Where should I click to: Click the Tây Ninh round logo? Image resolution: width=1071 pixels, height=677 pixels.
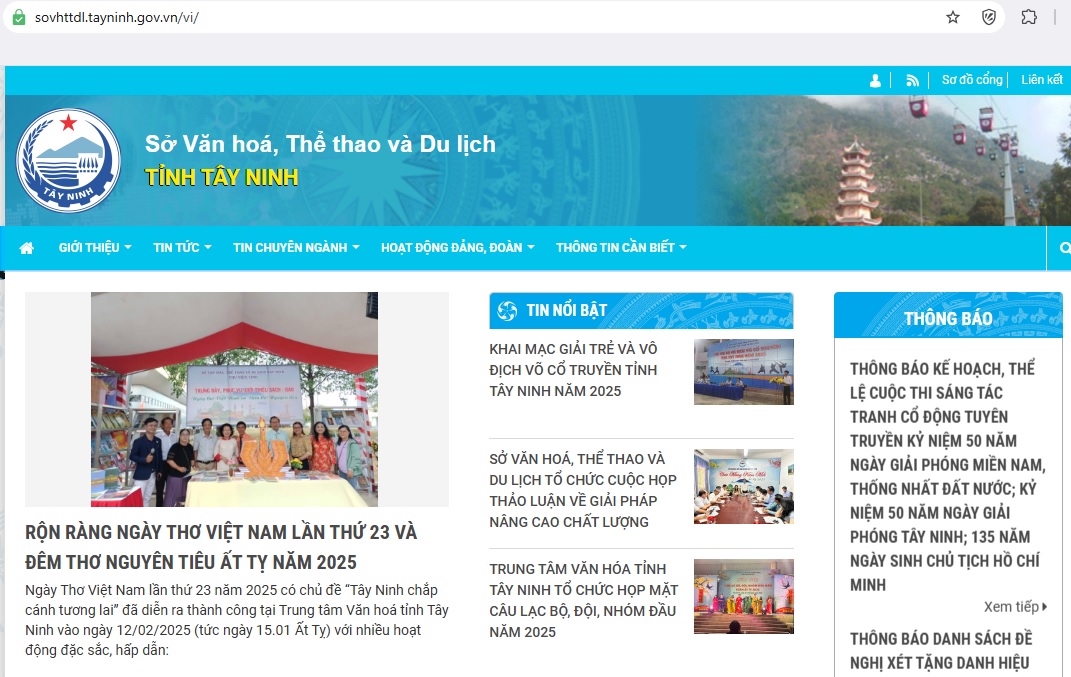tap(69, 160)
